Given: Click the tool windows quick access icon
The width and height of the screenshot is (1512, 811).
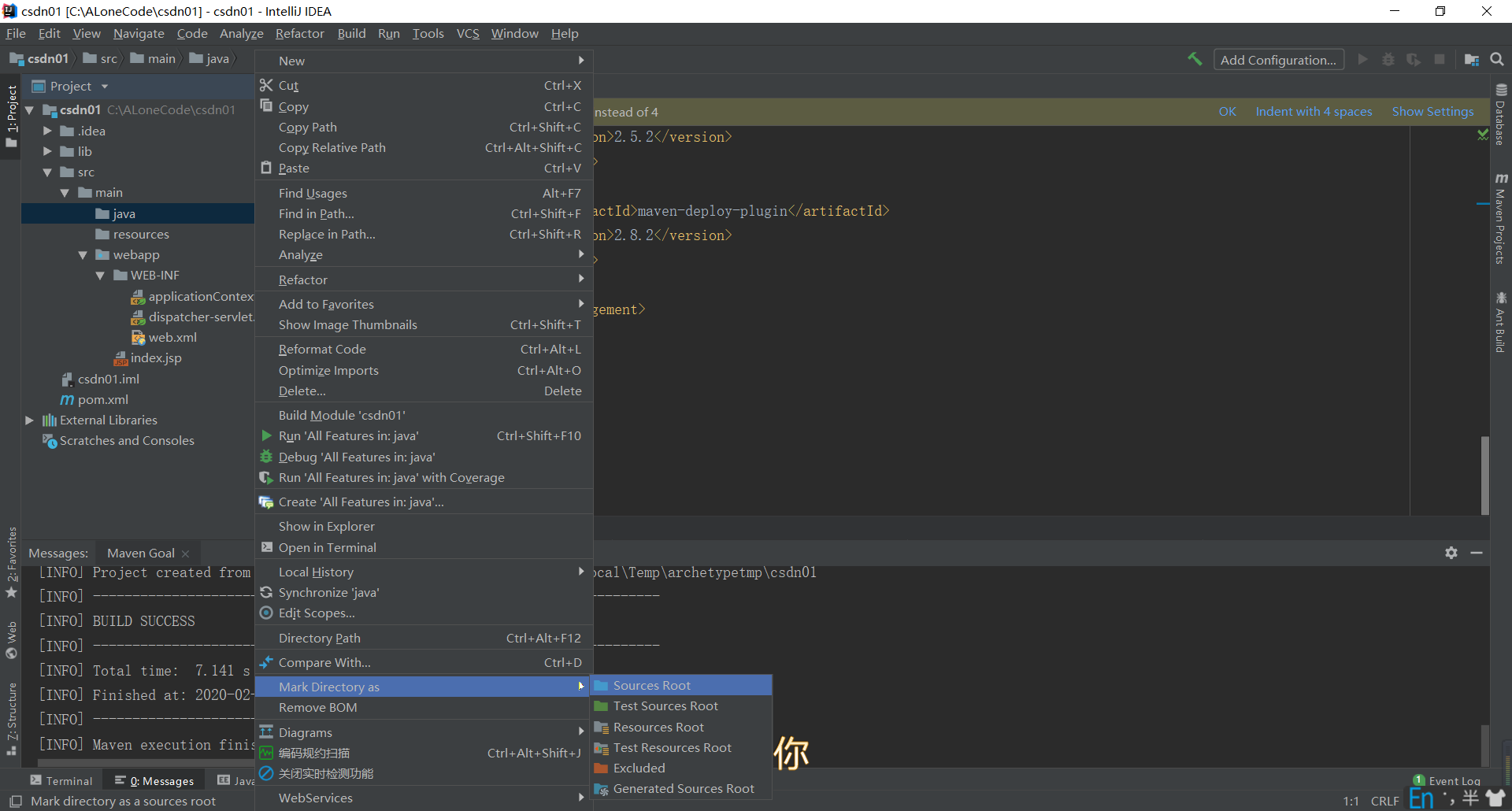Looking at the screenshot, I should (15, 801).
